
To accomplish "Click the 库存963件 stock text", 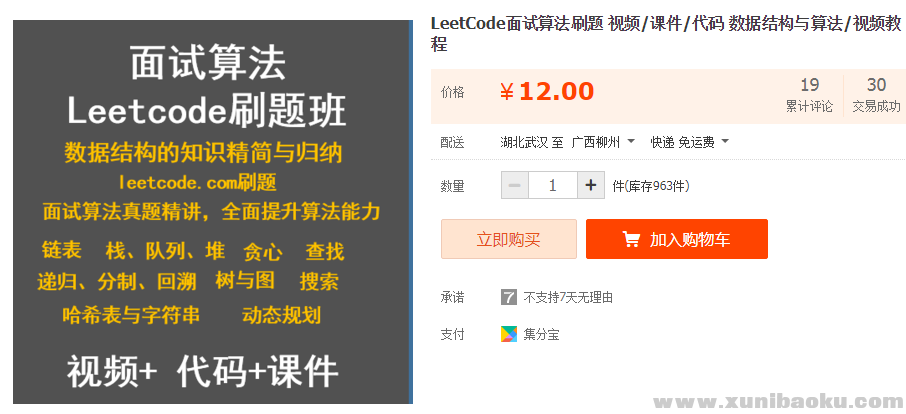I will pyautogui.click(x=651, y=186).
